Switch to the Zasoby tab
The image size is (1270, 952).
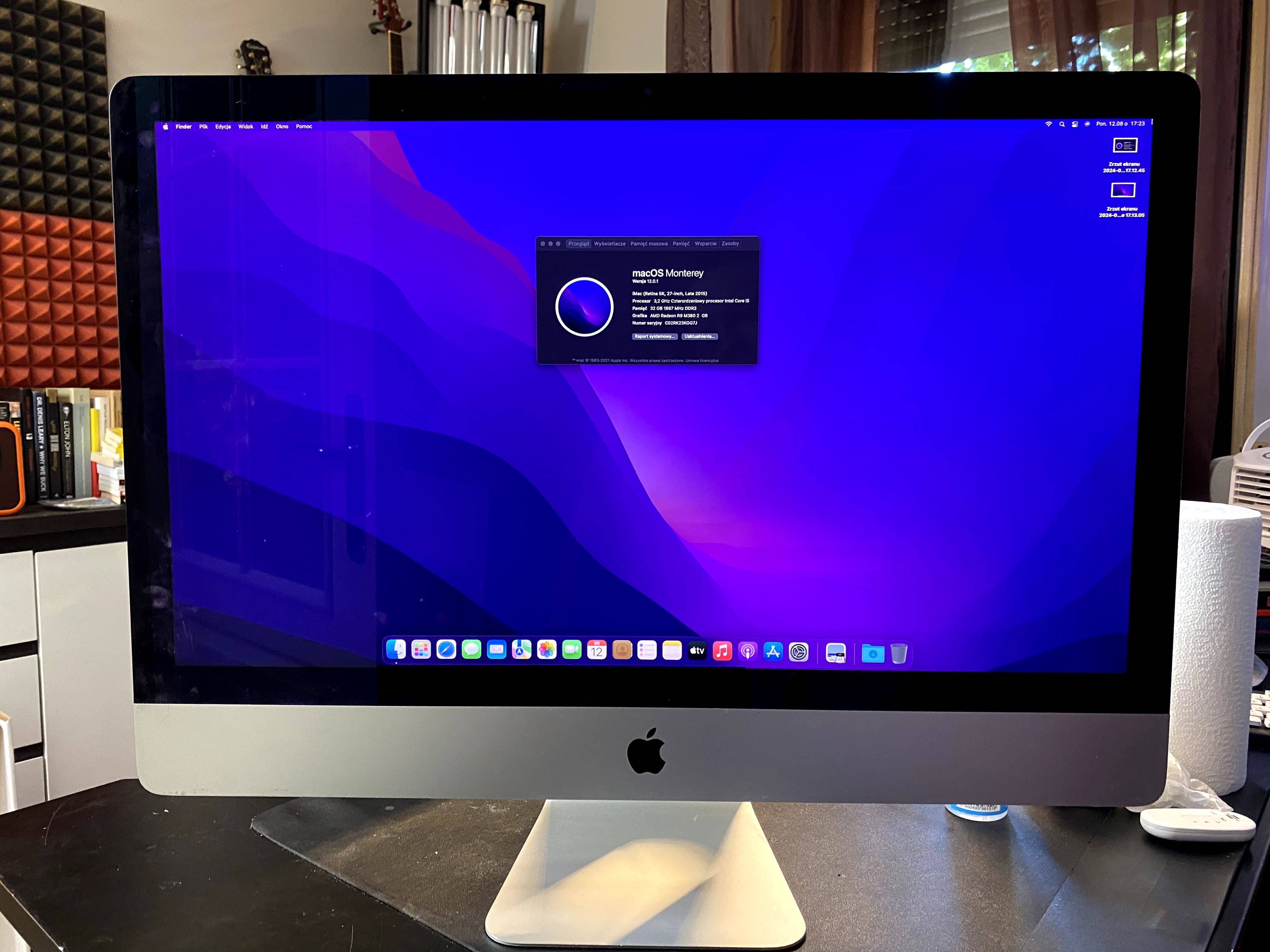coord(730,244)
